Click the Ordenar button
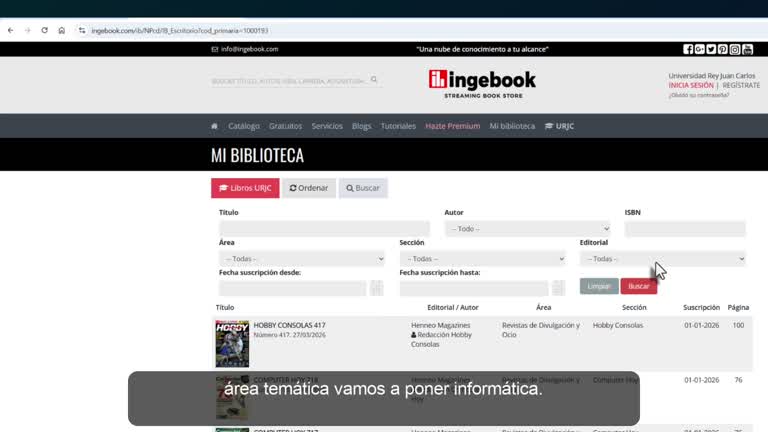Image resolution: width=768 pixels, height=432 pixels. [x=309, y=188]
